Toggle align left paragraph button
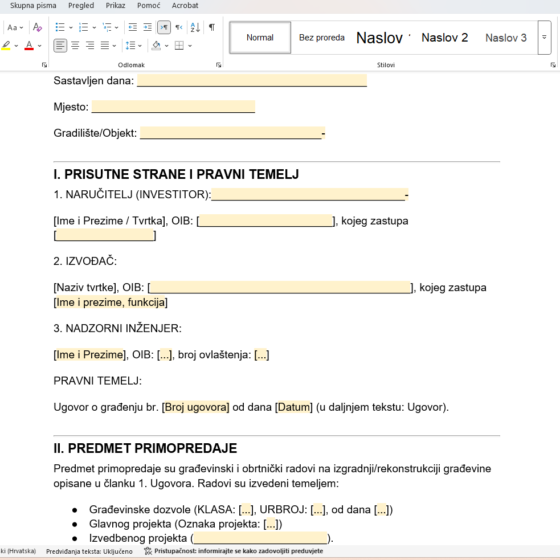 tap(60, 45)
